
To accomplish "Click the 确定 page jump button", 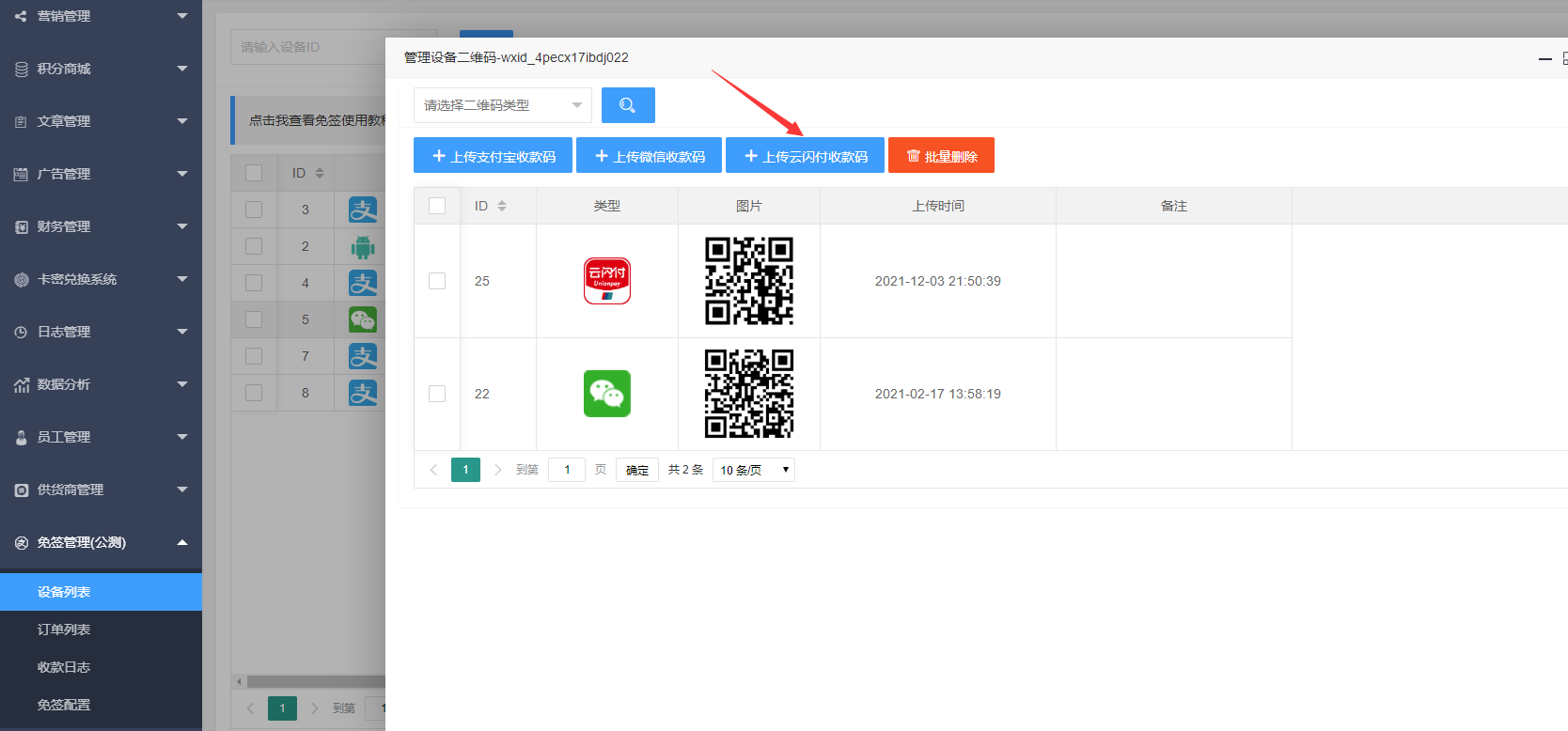I will (637, 470).
